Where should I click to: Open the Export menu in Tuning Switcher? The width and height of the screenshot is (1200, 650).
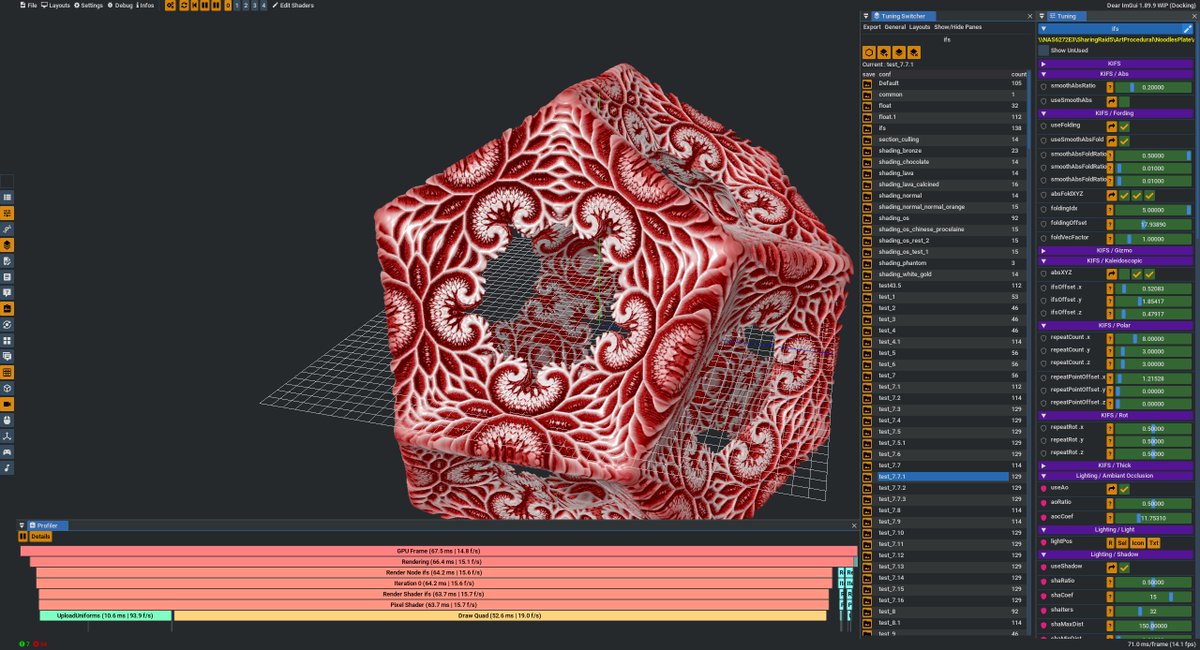872,27
